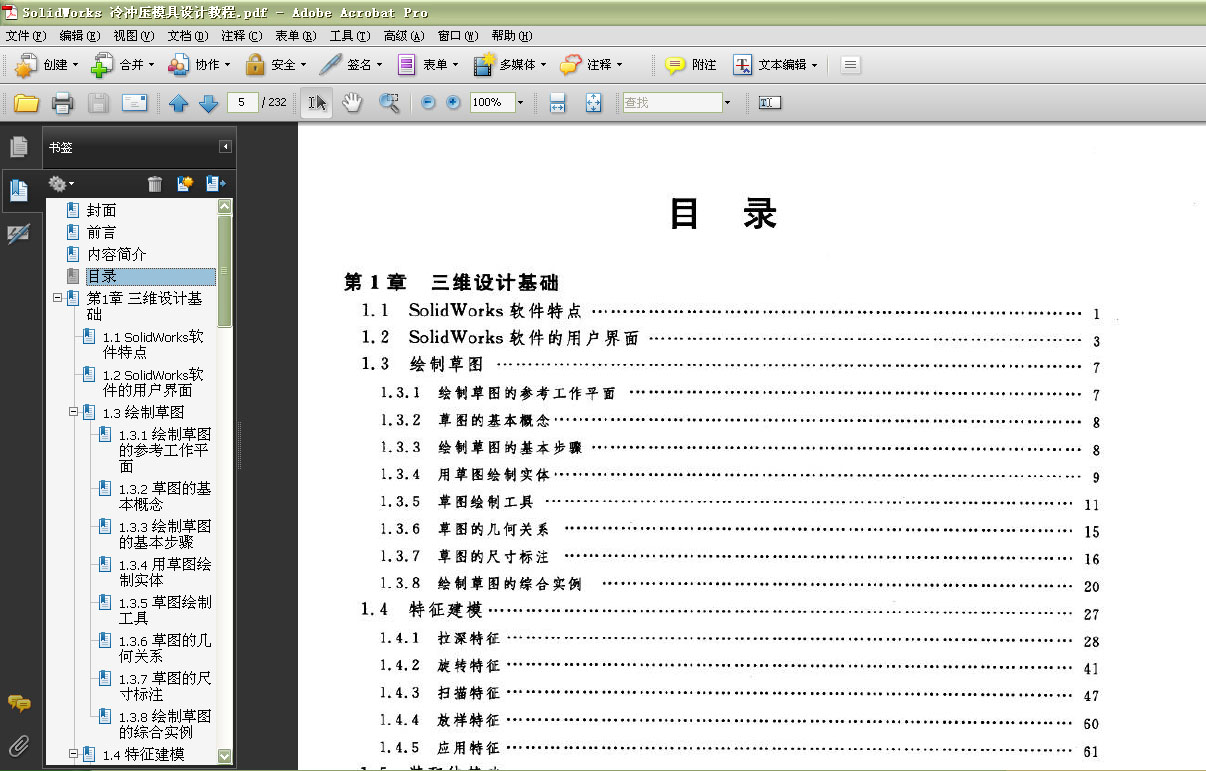Open the 多媒体 toolbar dropdown
The height and width of the screenshot is (771, 1206).
[510, 65]
